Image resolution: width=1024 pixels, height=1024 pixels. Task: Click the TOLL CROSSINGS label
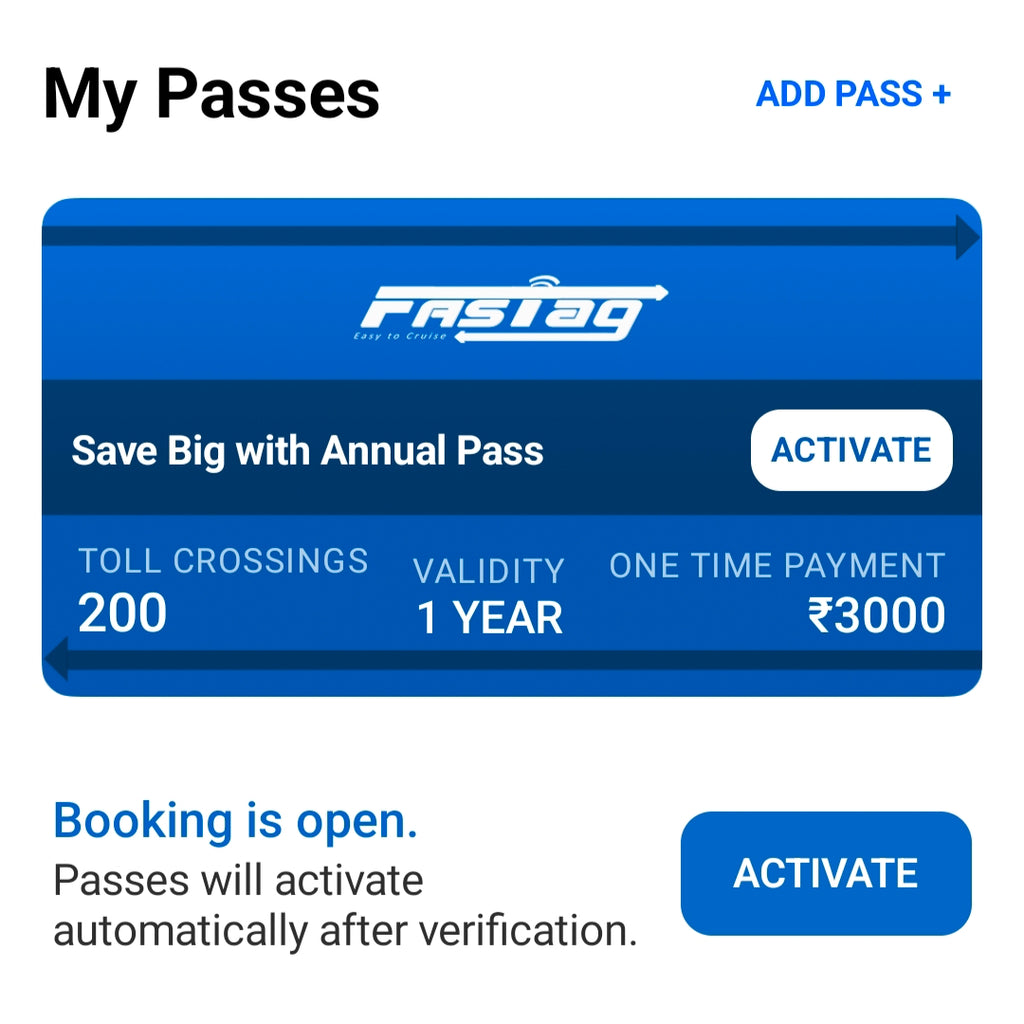click(x=223, y=561)
